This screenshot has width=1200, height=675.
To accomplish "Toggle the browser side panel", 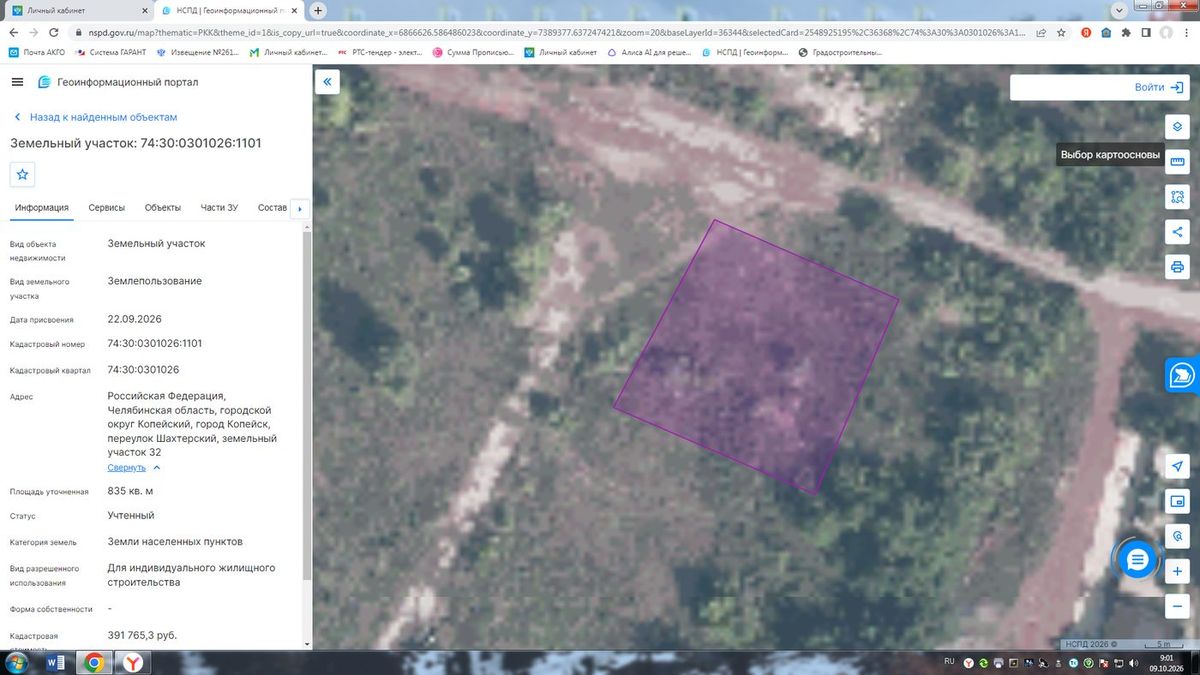I will click(x=1147, y=32).
